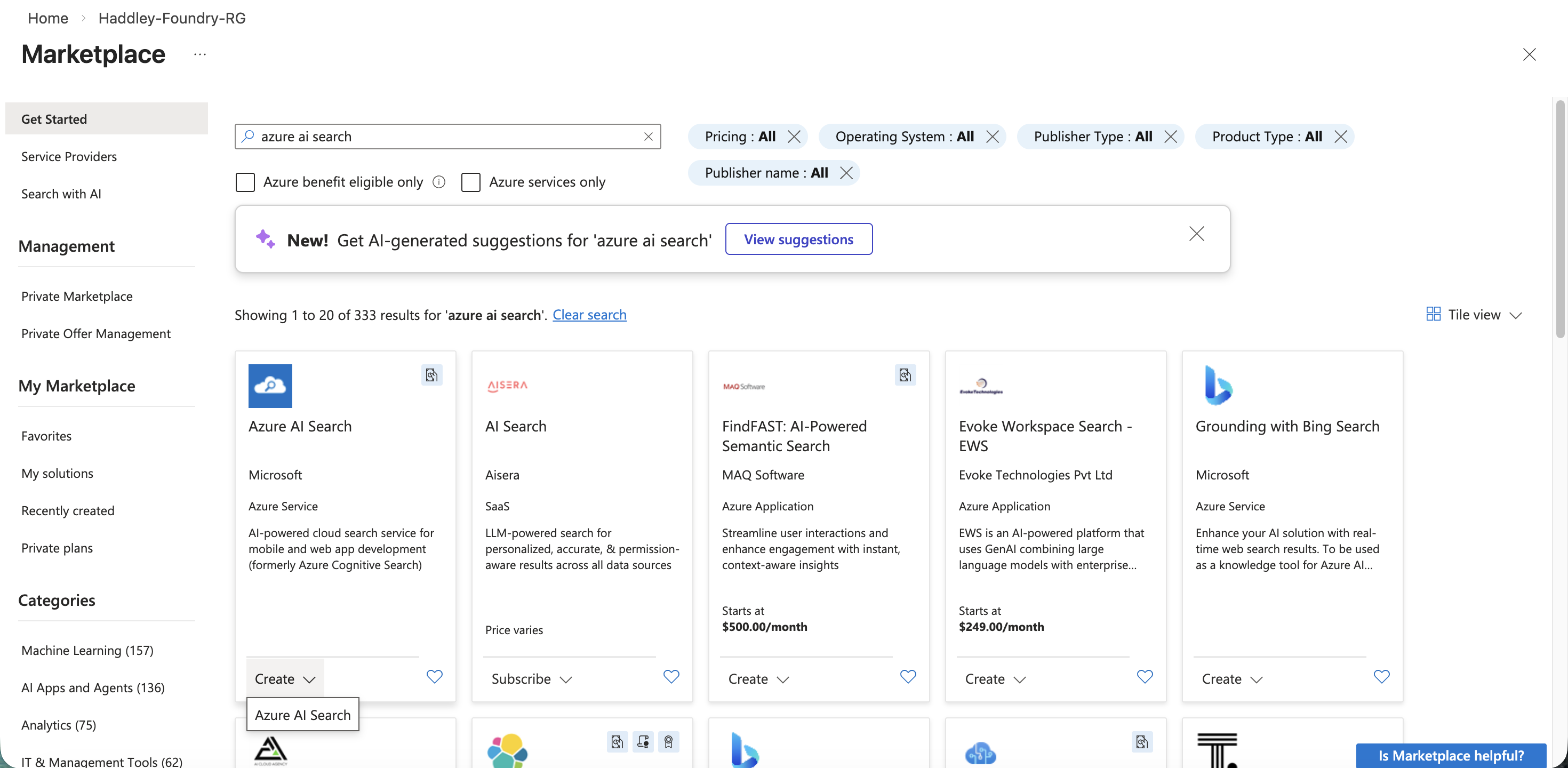
Task: Remove the Pricing All filter pill
Action: pyautogui.click(x=794, y=137)
